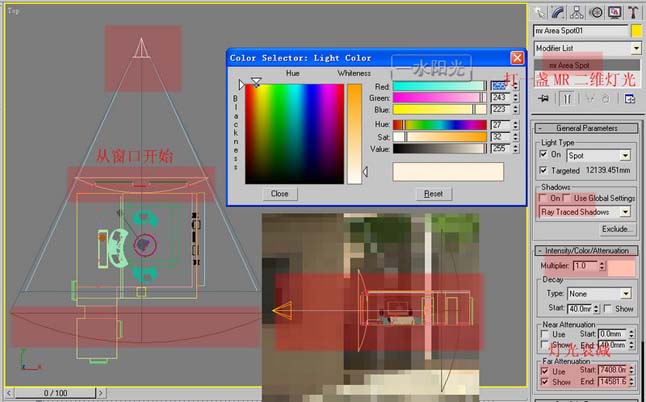Open the Modify command panel tab
The image size is (646, 402).
pos(557,12)
